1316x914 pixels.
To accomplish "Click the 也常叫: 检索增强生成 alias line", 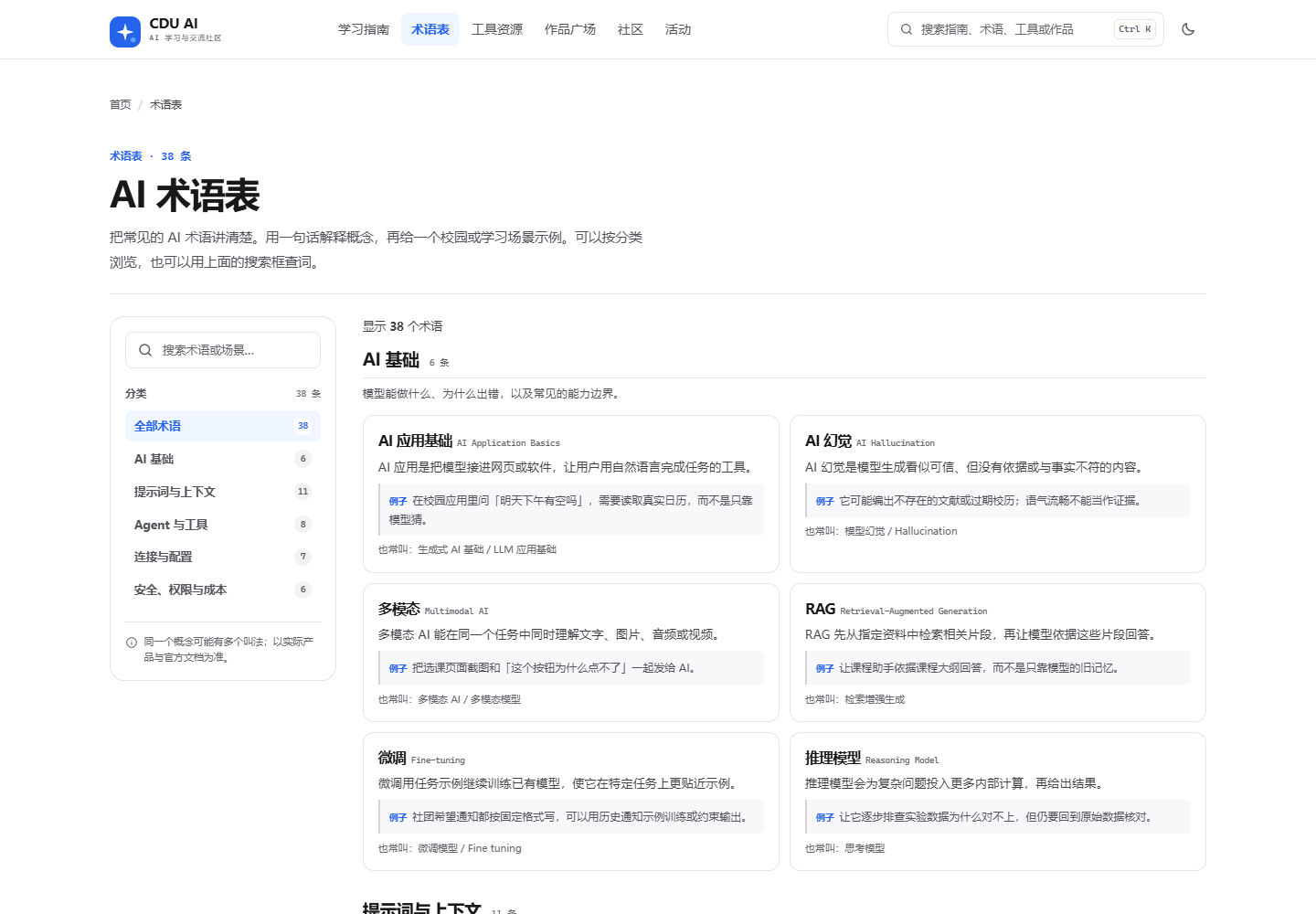I will click(x=855, y=699).
